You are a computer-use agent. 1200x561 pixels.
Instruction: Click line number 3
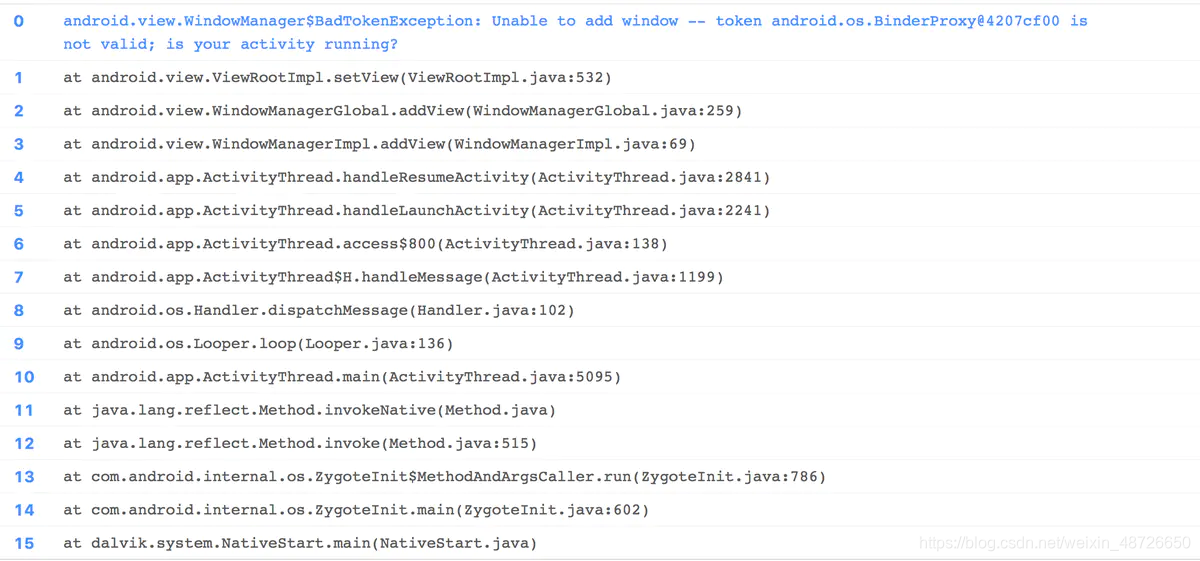point(19,144)
